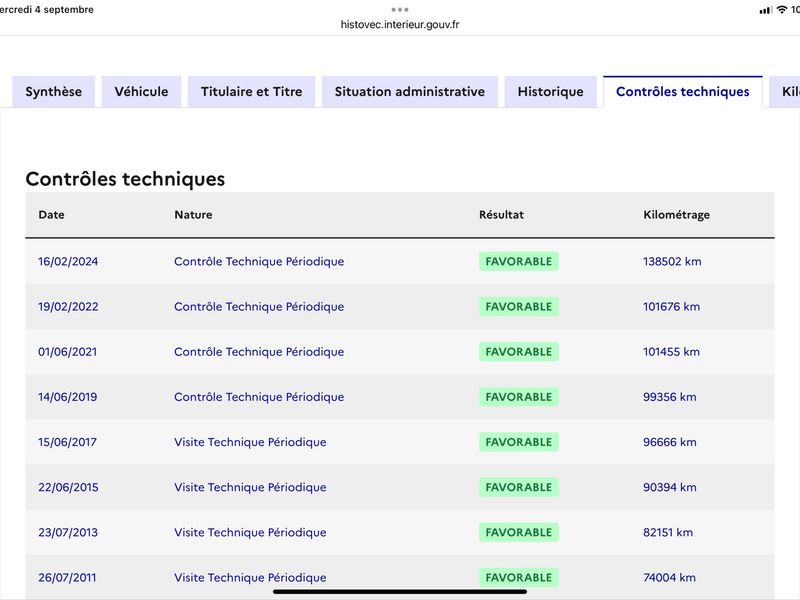The width and height of the screenshot is (800, 600).
Task: Select the 101676 km mileage value
Action: pos(671,307)
